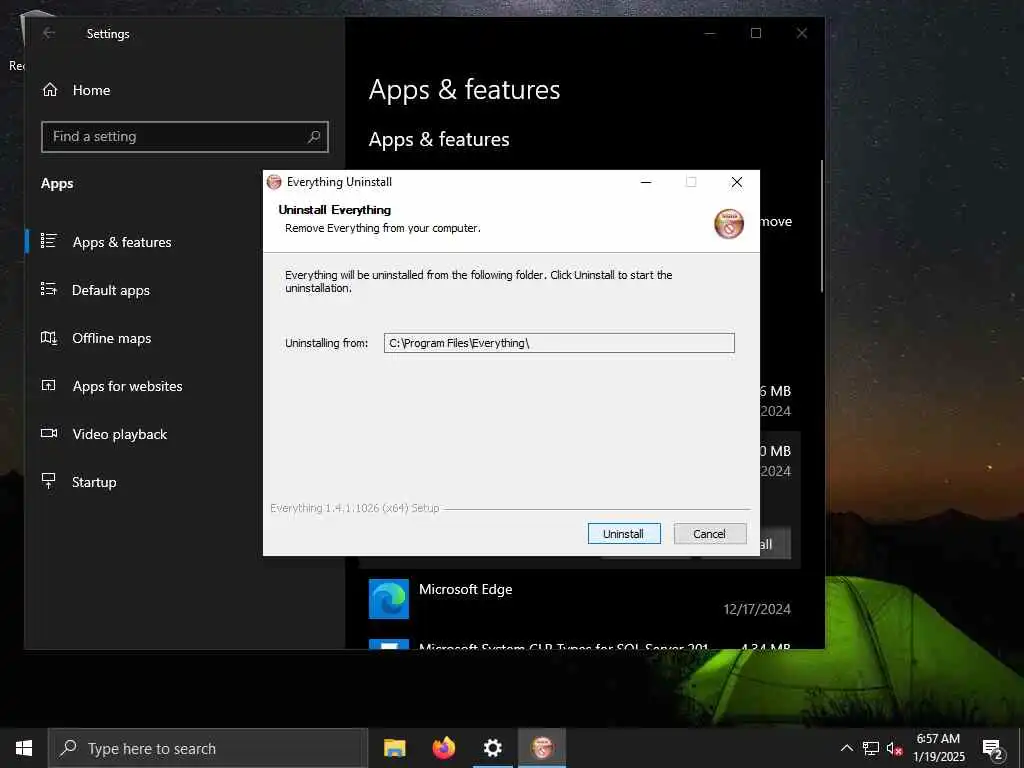Image resolution: width=1024 pixels, height=768 pixels.
Task: Click the back arrow in Settings window
Action: tap(49, 33)
